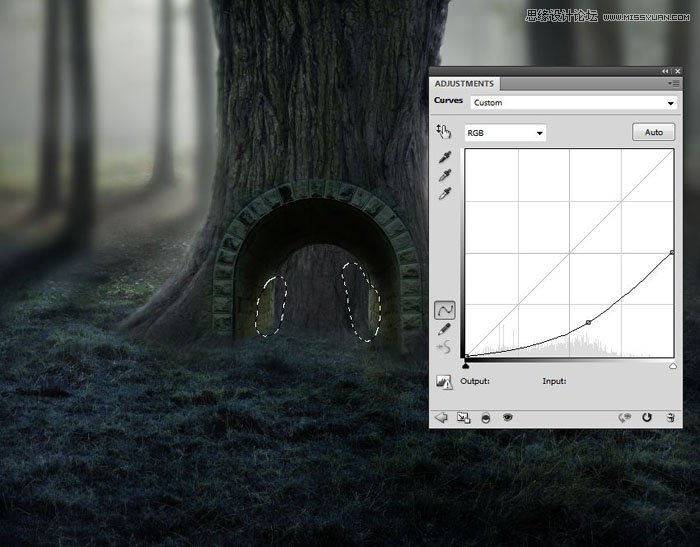Select the pencil draw curve tool
The image size is (700, 547).
click(444, 330)
